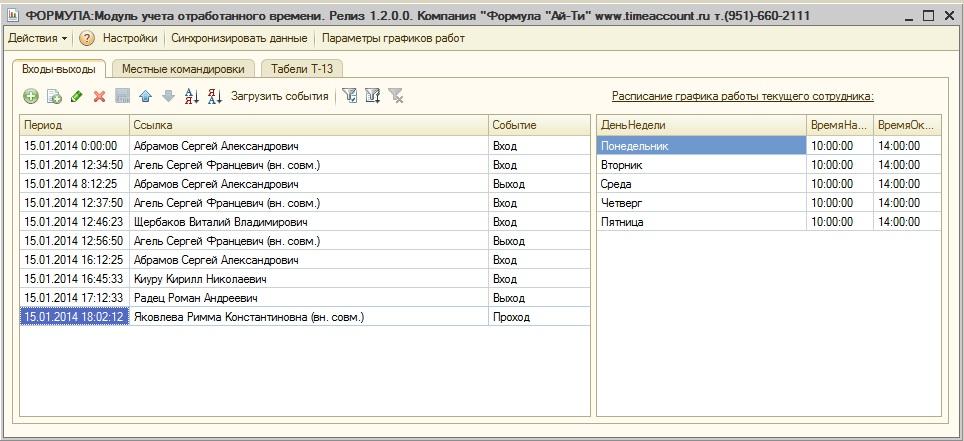Select the Щербаков Виталий Владимирович row
Viewport: 964px width, 441px height.
(x=220, y=222)
